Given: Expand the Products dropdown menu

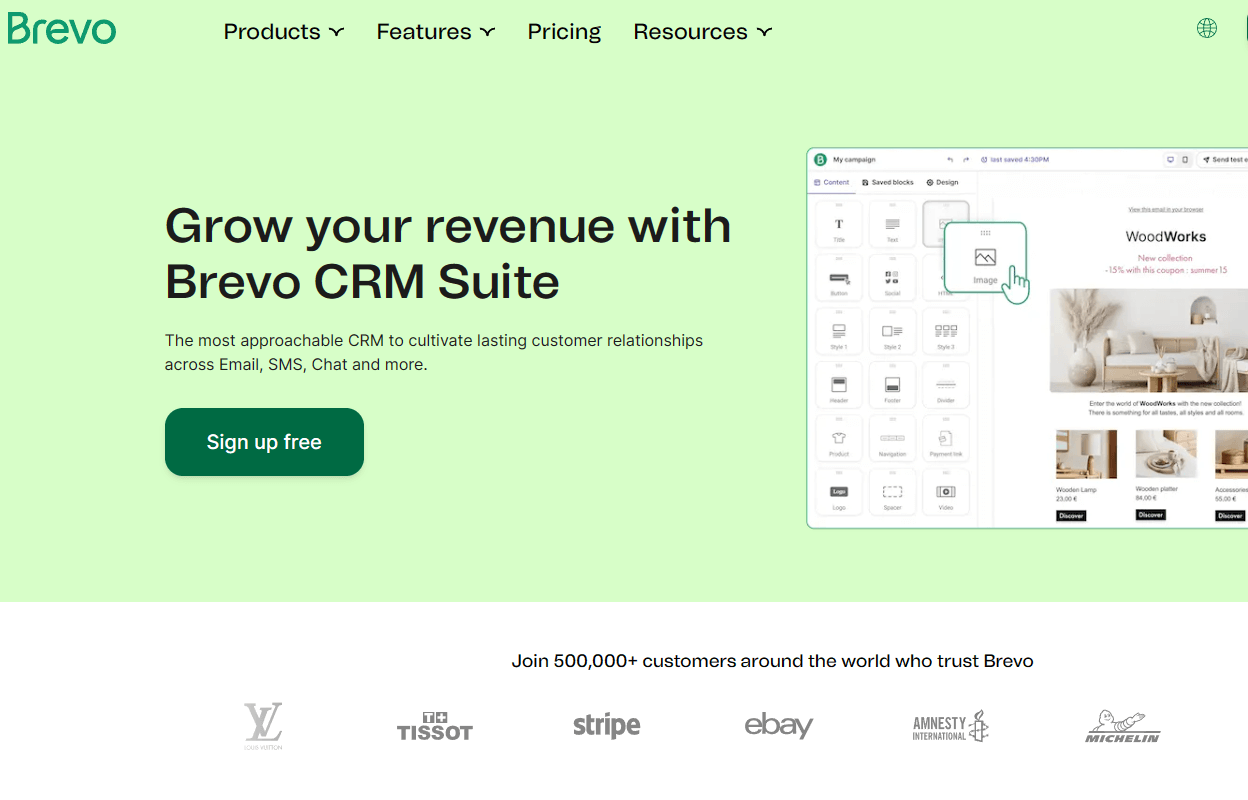Looking at the screenshot, I should (x=284, y=32).
